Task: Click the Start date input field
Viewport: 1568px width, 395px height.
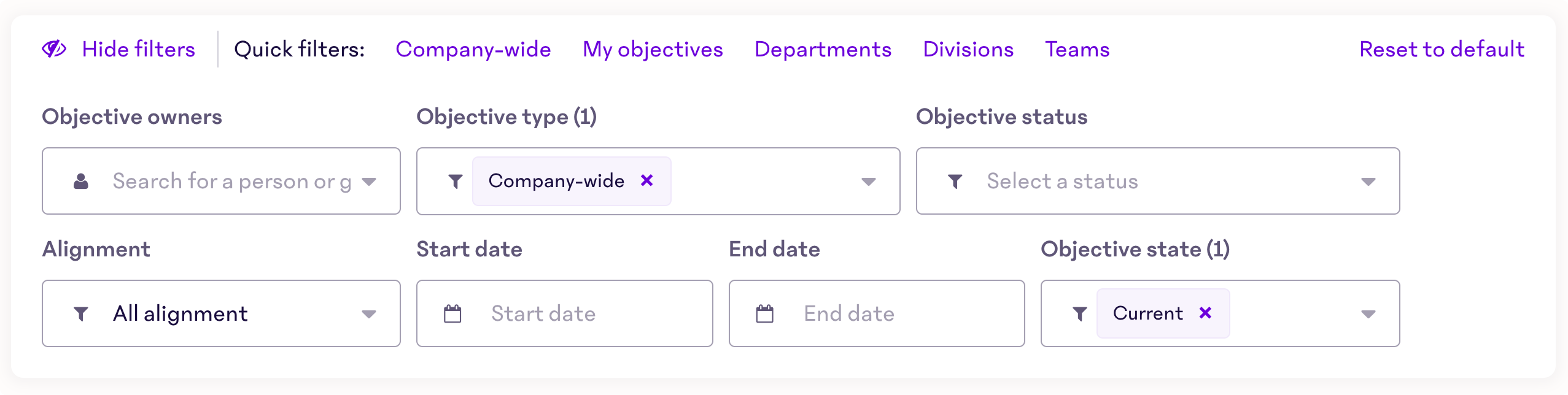Action: [565, 313]
